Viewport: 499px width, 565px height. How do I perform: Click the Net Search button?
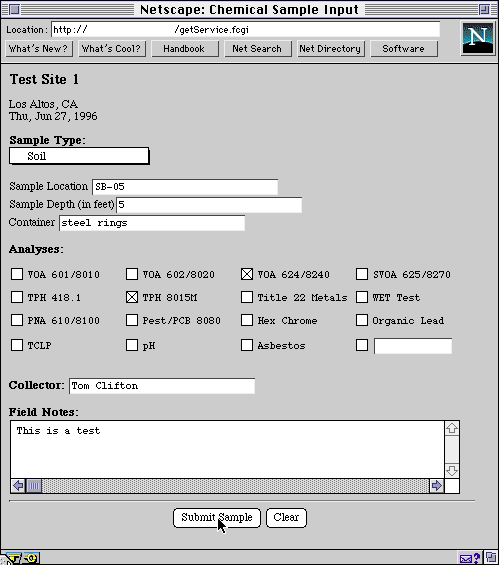(257, 49)
